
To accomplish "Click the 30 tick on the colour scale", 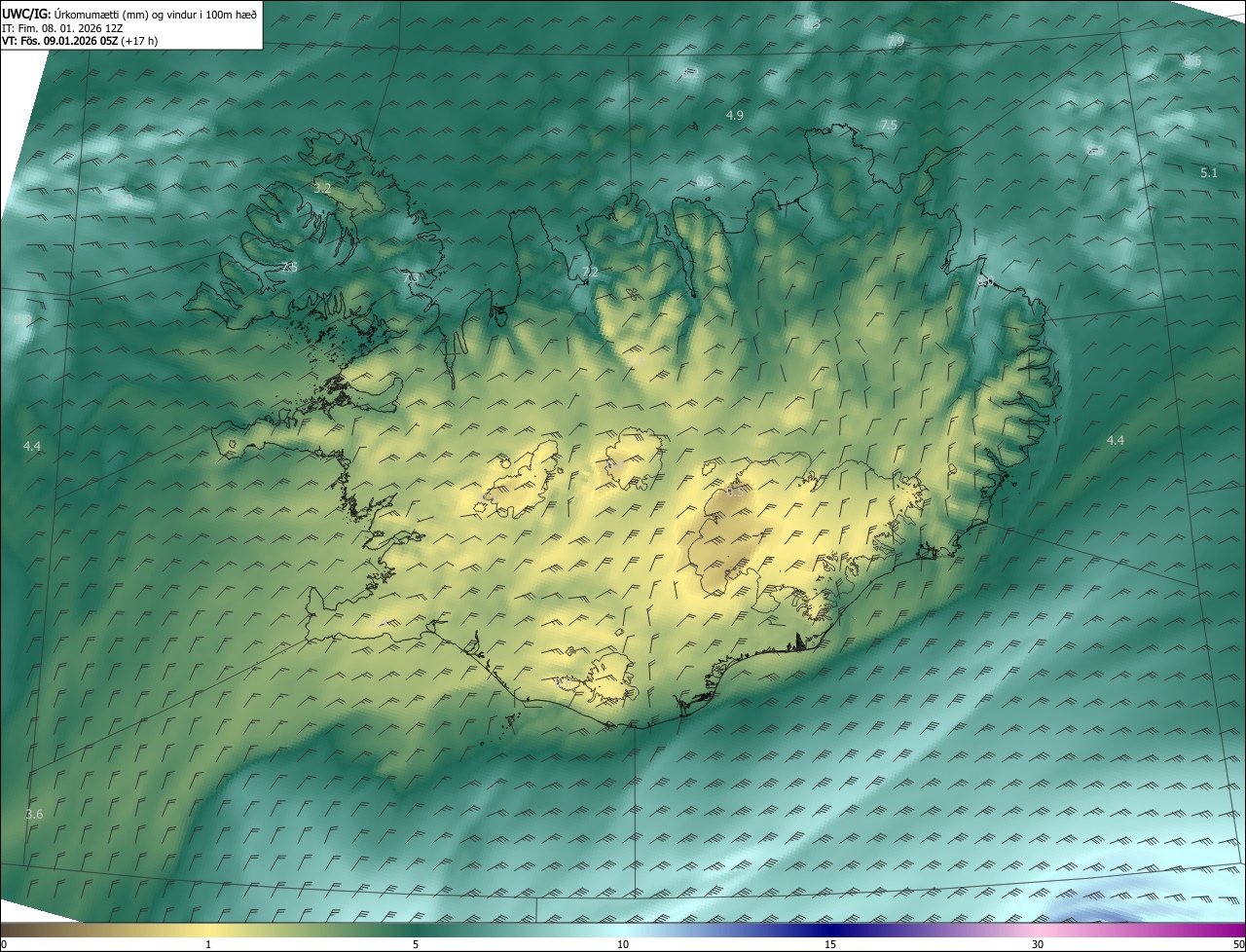I will (1038, 945).
